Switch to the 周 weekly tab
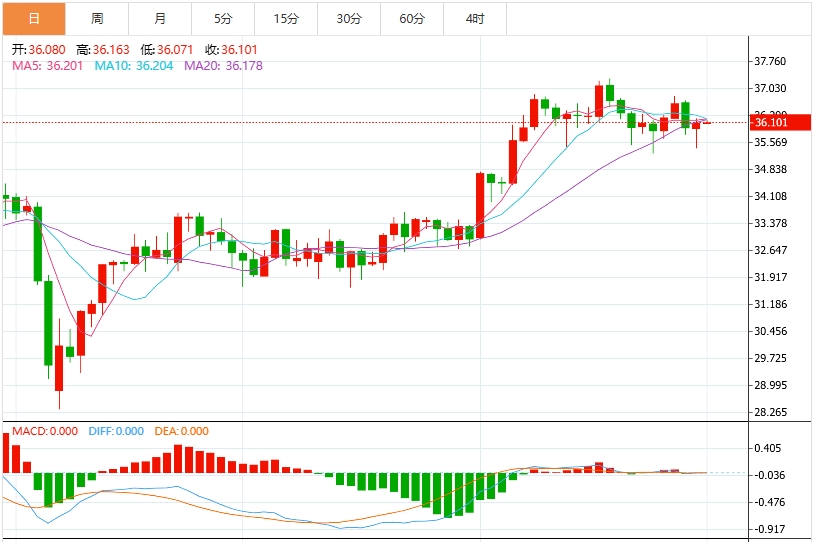The image size is (822, 542). click(x=97, y=19)
